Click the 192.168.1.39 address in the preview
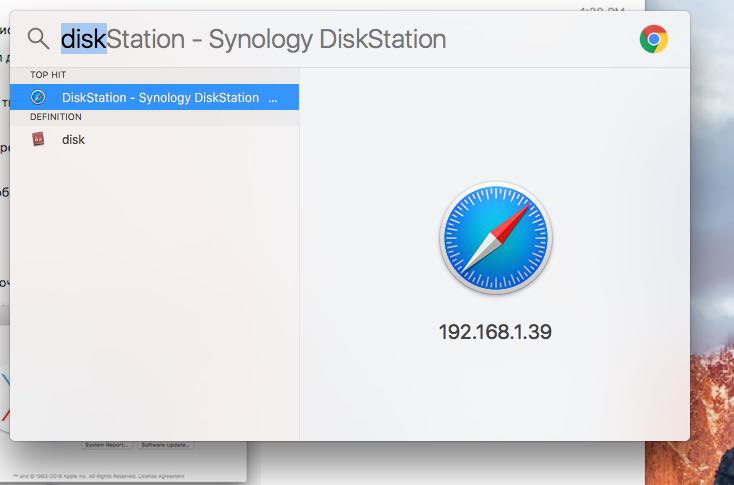 tap(495, 332)
